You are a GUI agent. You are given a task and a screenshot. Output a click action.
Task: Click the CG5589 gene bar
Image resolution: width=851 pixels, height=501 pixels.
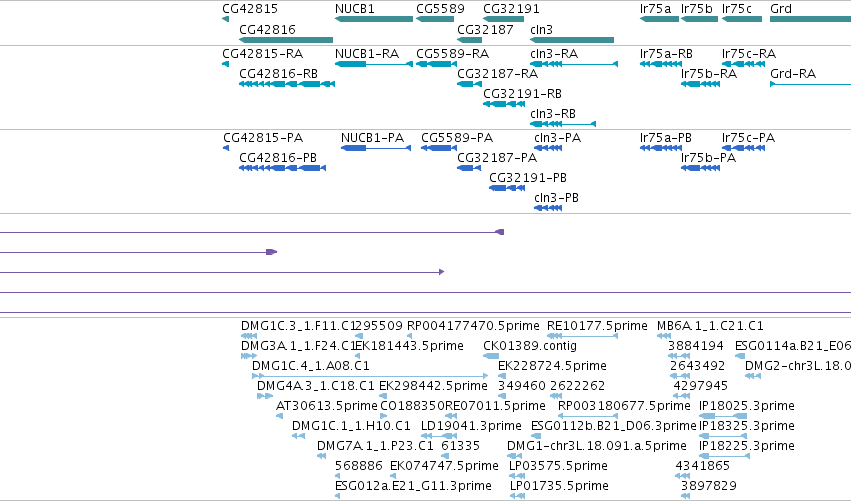tap(435, 19)
